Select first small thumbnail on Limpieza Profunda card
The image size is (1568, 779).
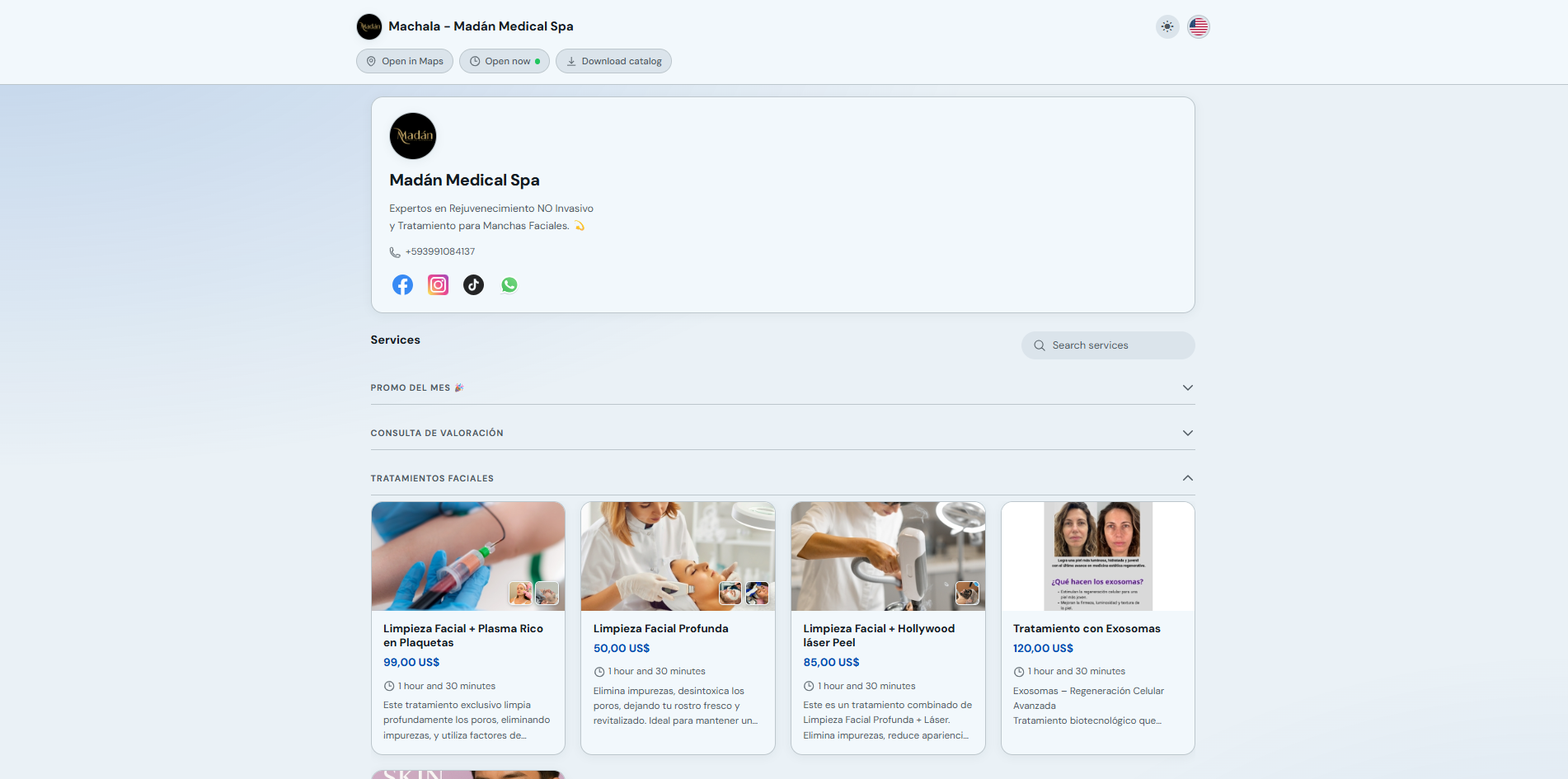point(730,593)
